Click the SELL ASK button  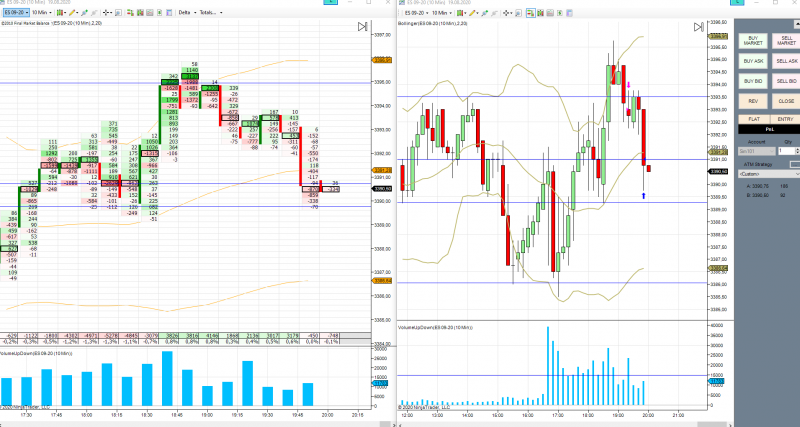pyautogui.click(x=786, y=61)
